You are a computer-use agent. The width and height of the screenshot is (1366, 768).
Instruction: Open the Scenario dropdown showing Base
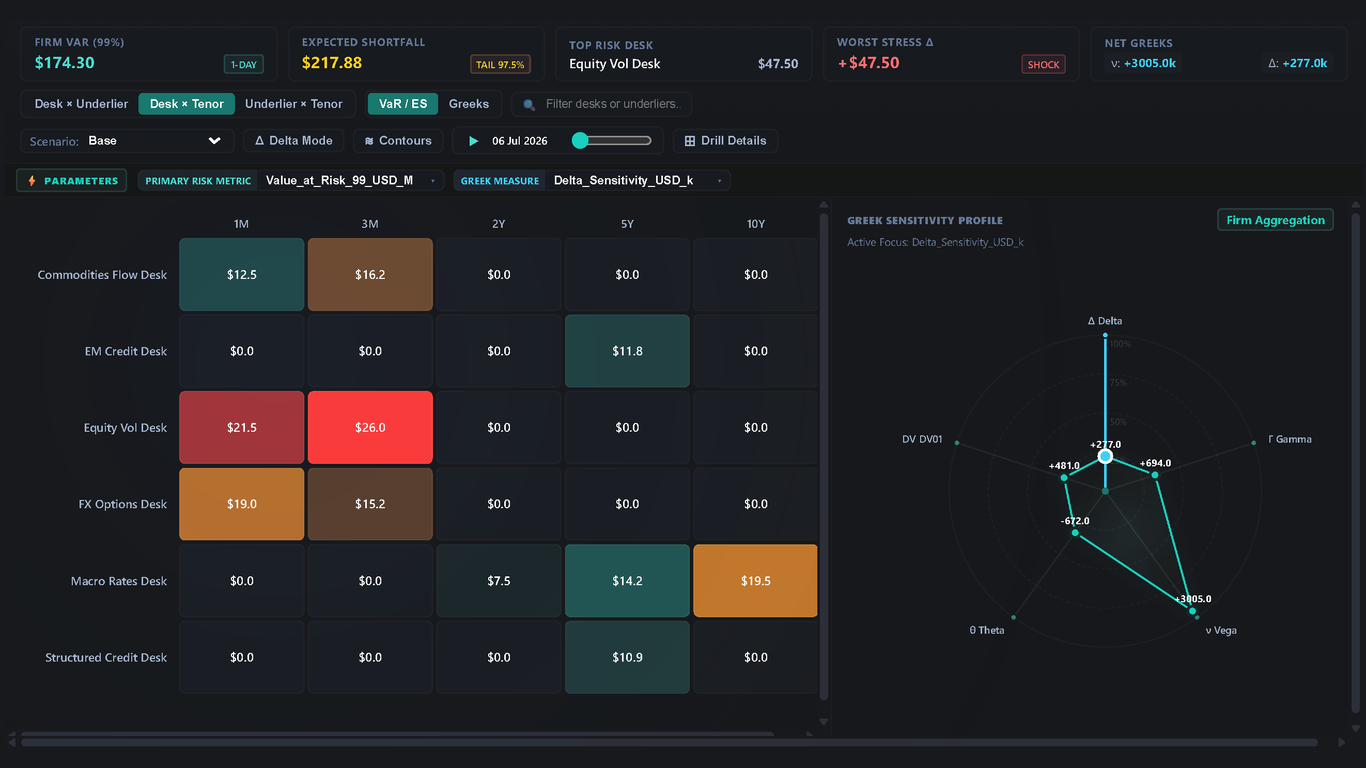pos(127,141)
